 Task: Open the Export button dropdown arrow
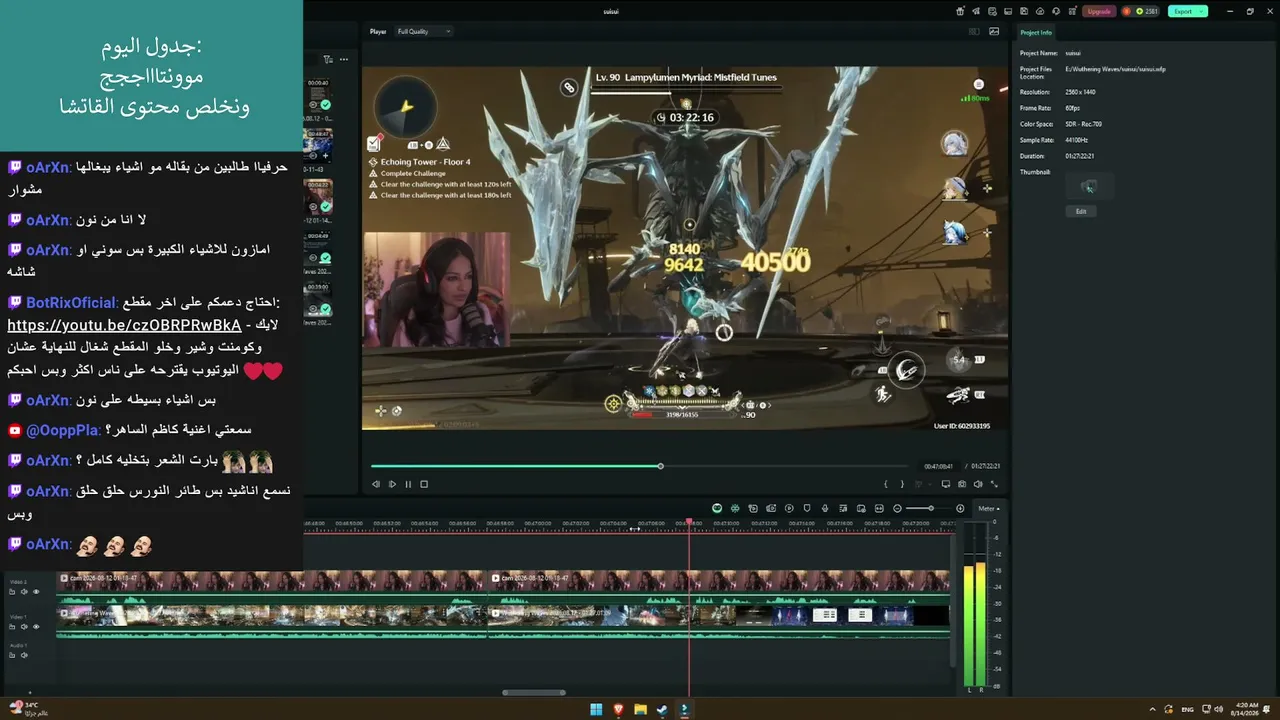1203,11
